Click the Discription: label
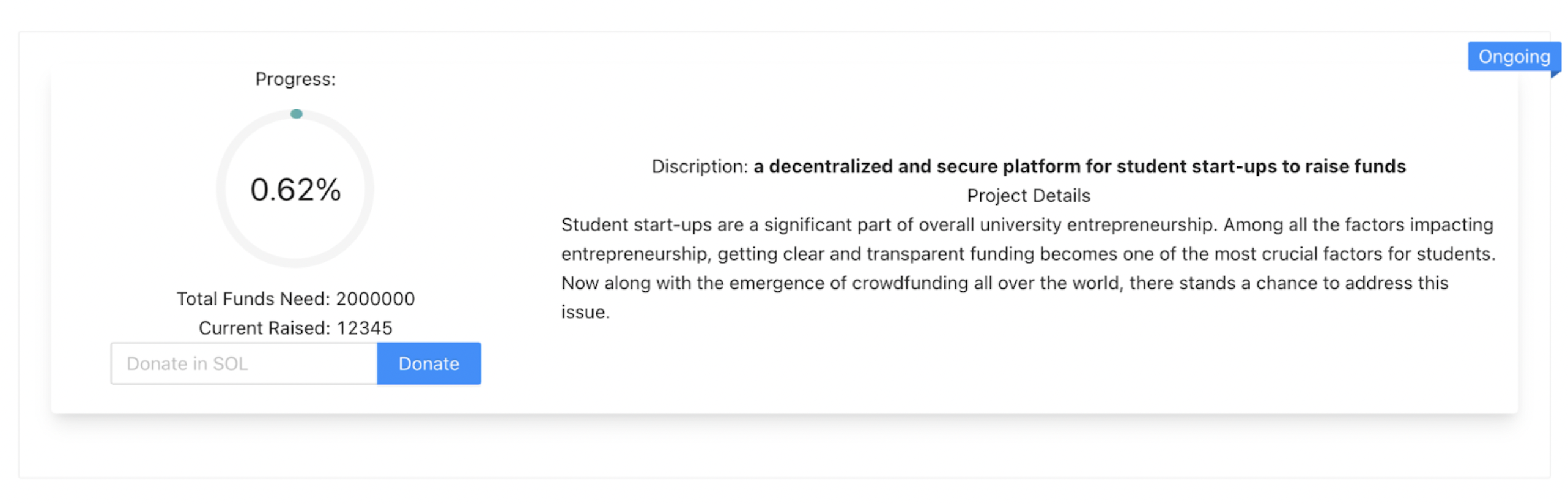The height and width of the screenshot is (504, 1568). click(700, 166)
